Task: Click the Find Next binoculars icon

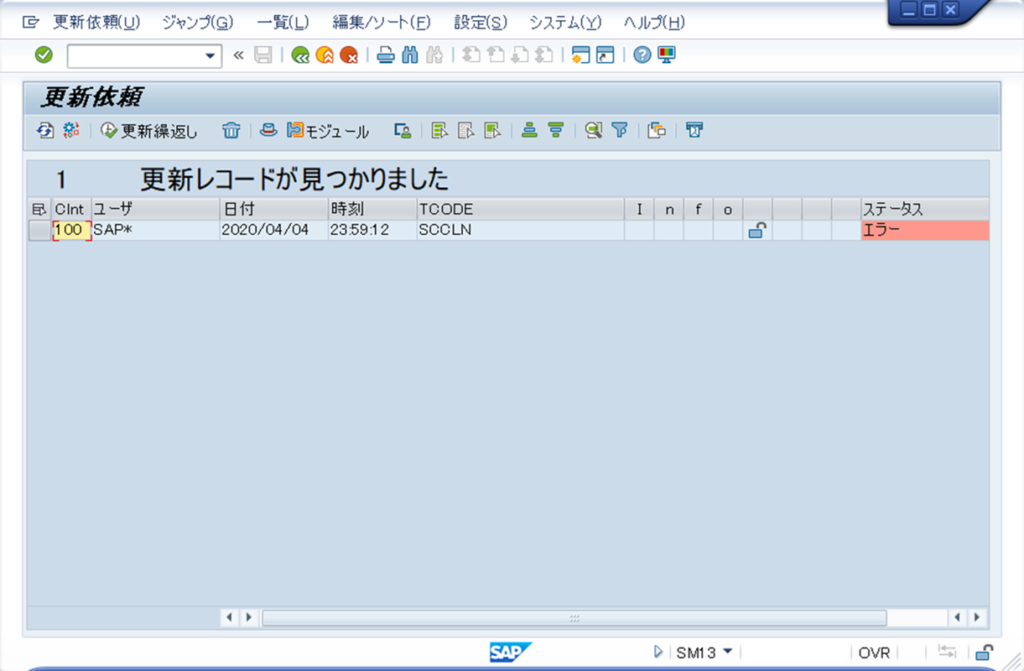Action: coord(434,55)
